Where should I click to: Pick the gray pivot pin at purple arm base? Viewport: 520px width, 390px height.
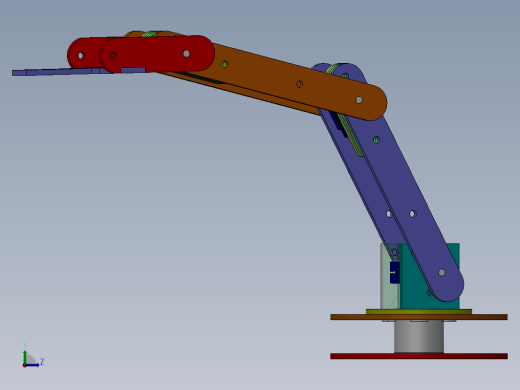(x=442, y=272)
